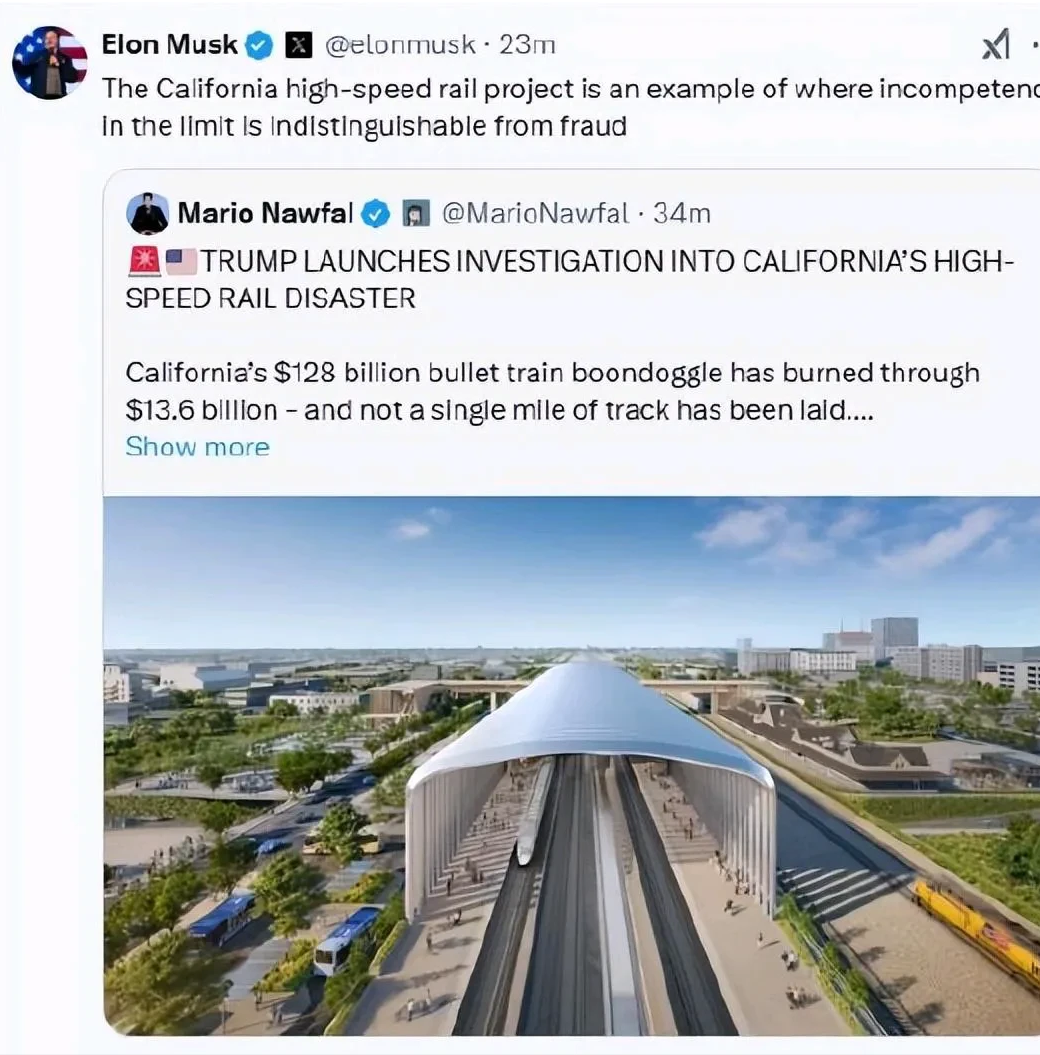
Task: Open the 23m timestamp of Elon's post
Action: (527, 45)
